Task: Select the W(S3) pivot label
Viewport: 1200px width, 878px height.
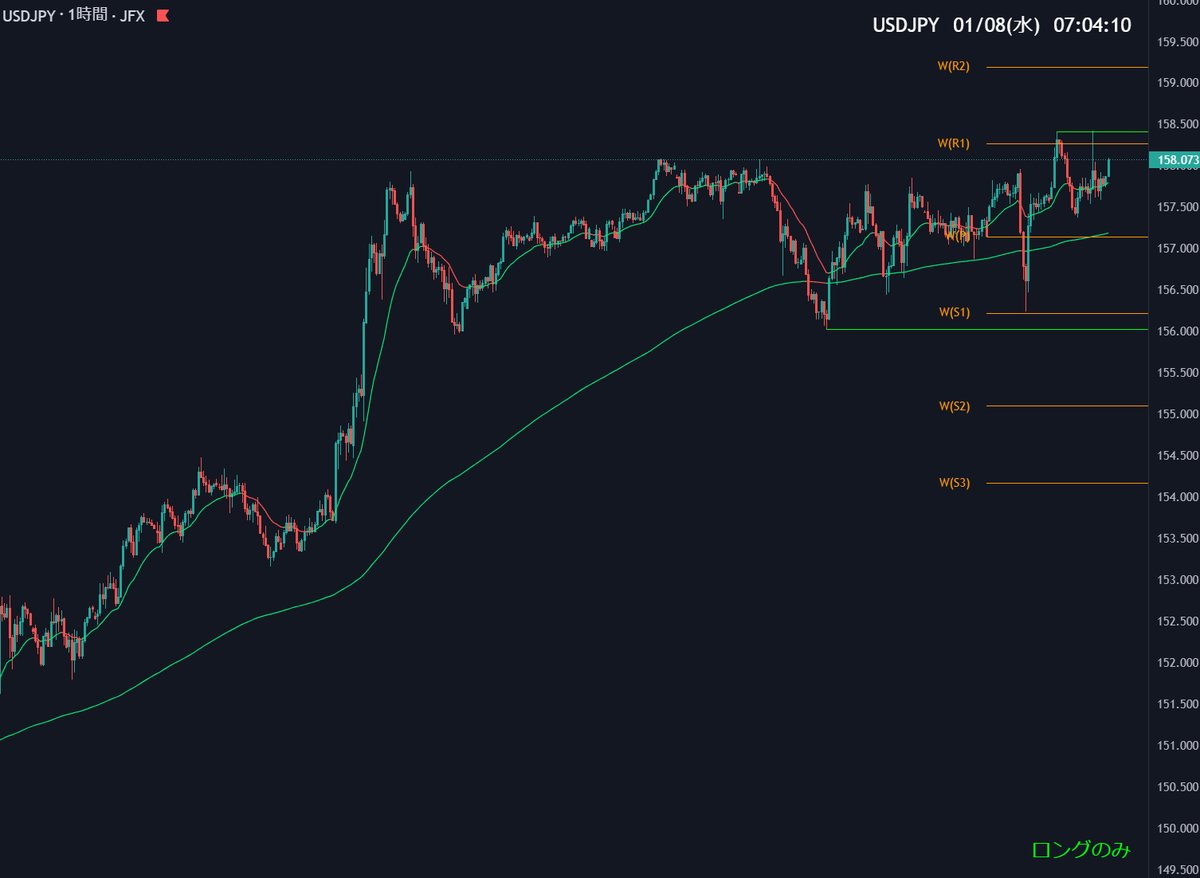Action: click(953, 483)
